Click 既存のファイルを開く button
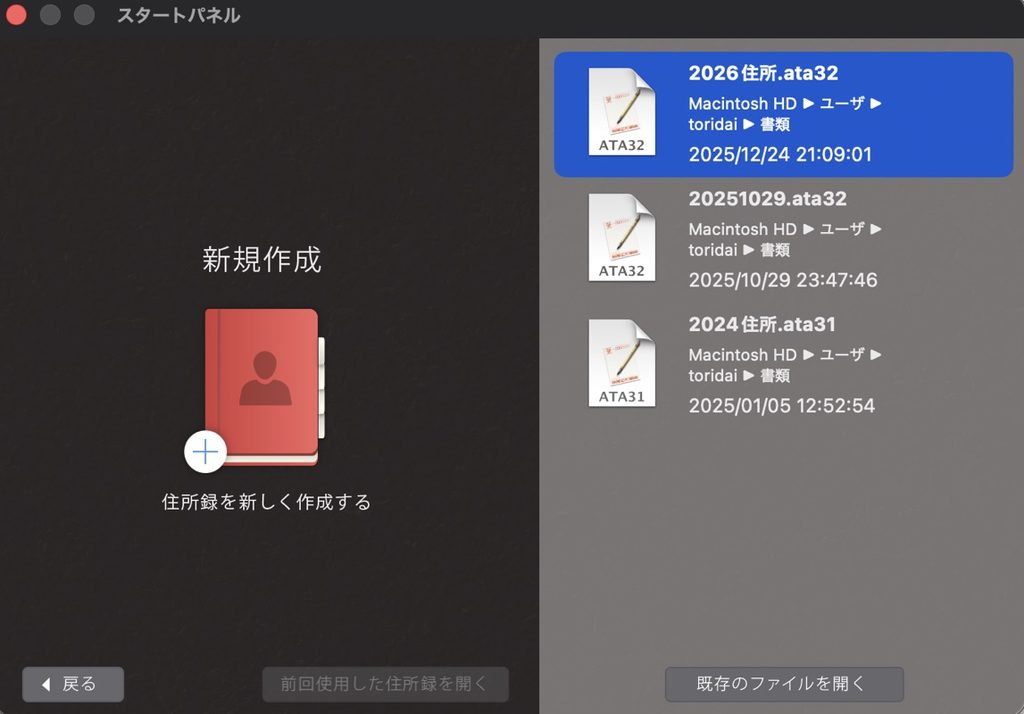1024x714 pixels. 784,684
